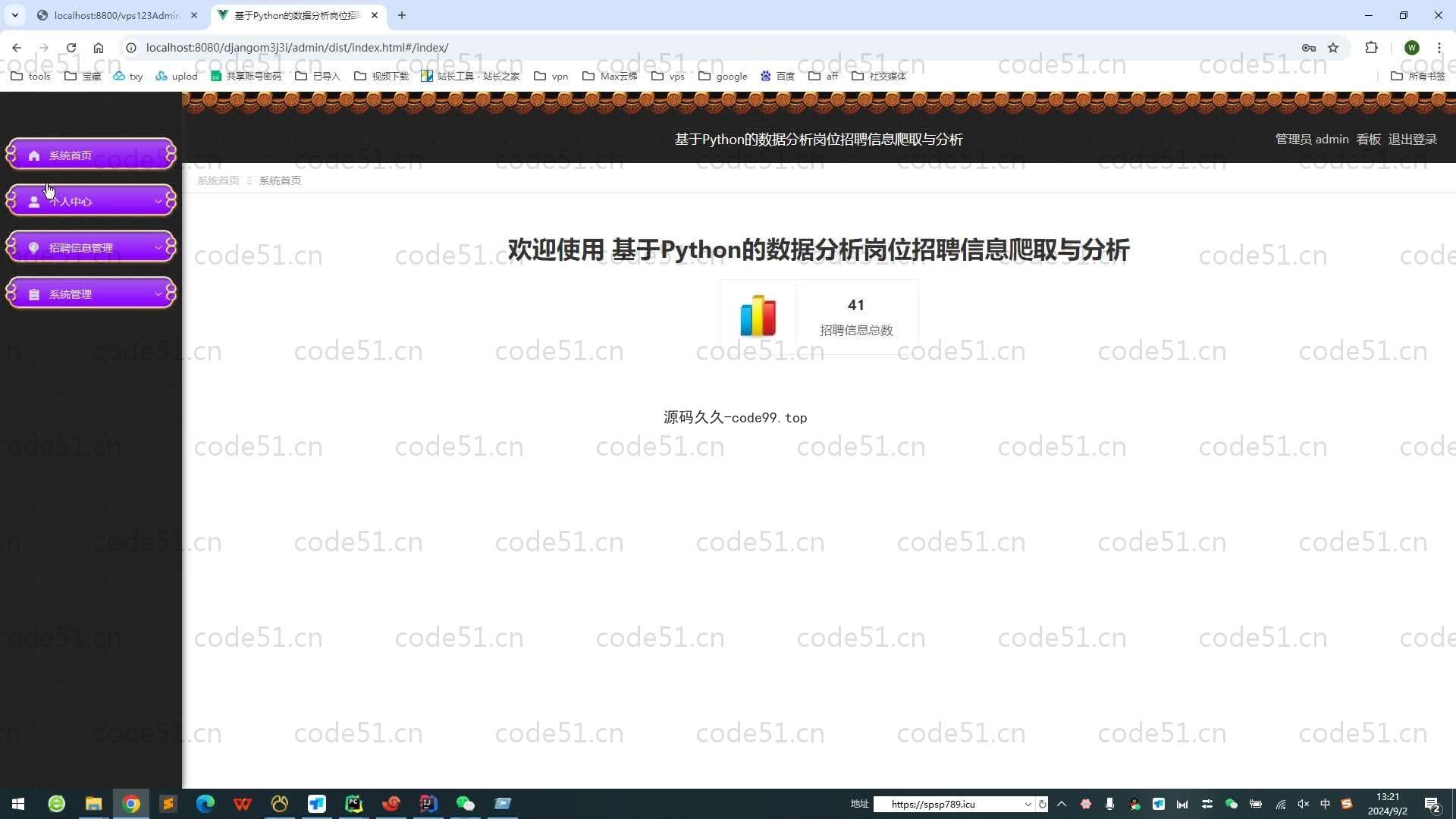This screenshot has height=819, width=1456.
Task: Open Sublime Text from taskbar
Action: pos(168,804)
